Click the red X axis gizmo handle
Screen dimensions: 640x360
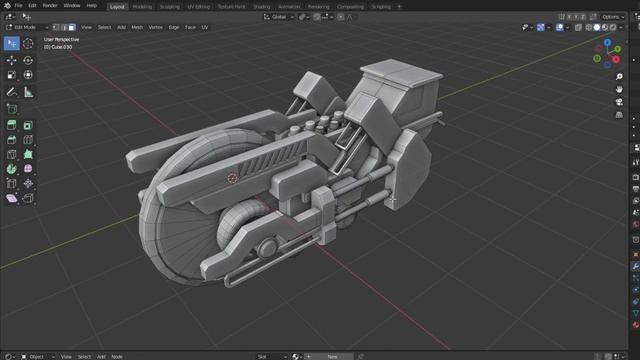[616, 60]
